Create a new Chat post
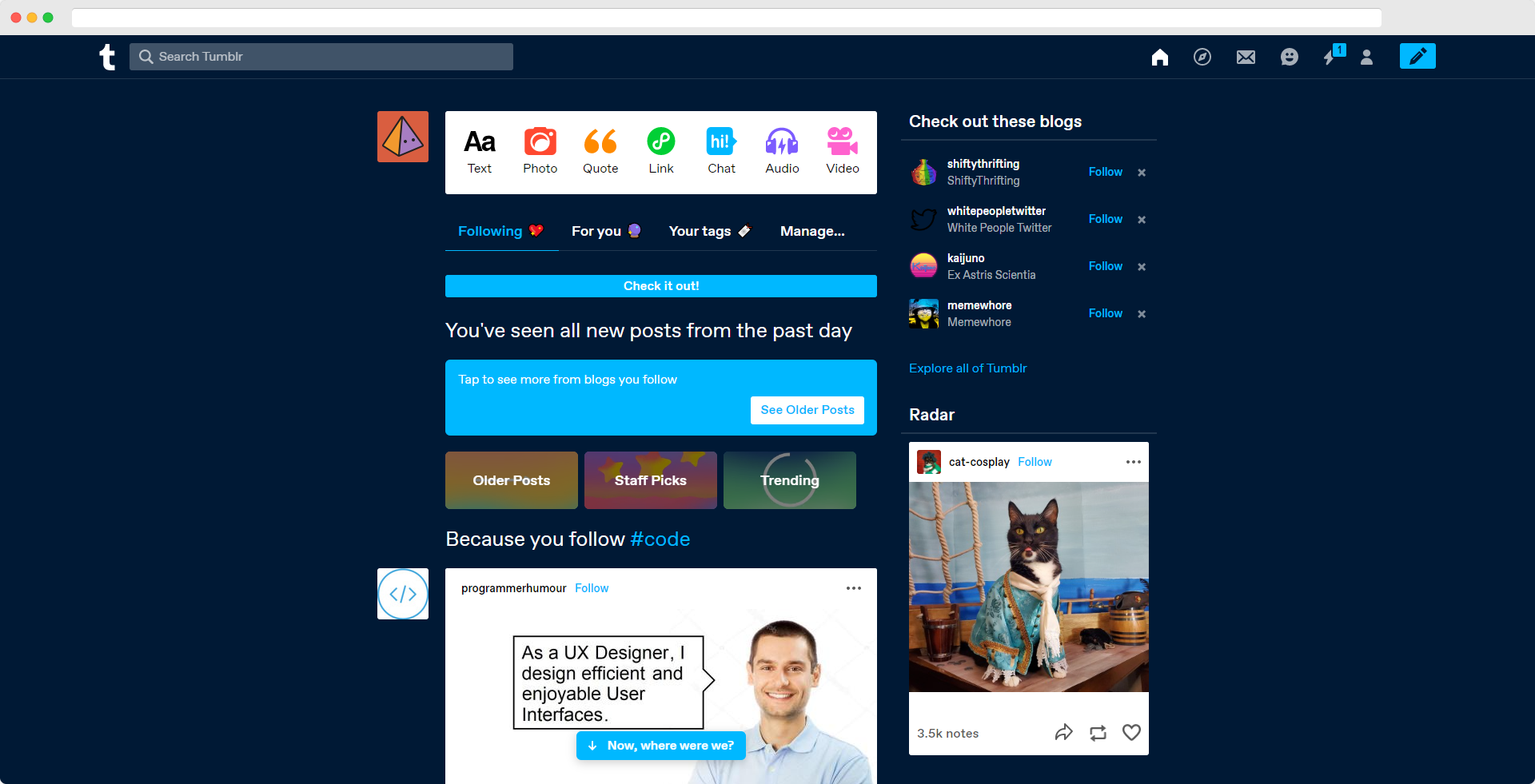This screenshot has height=784, width=1535. [721, 151]
